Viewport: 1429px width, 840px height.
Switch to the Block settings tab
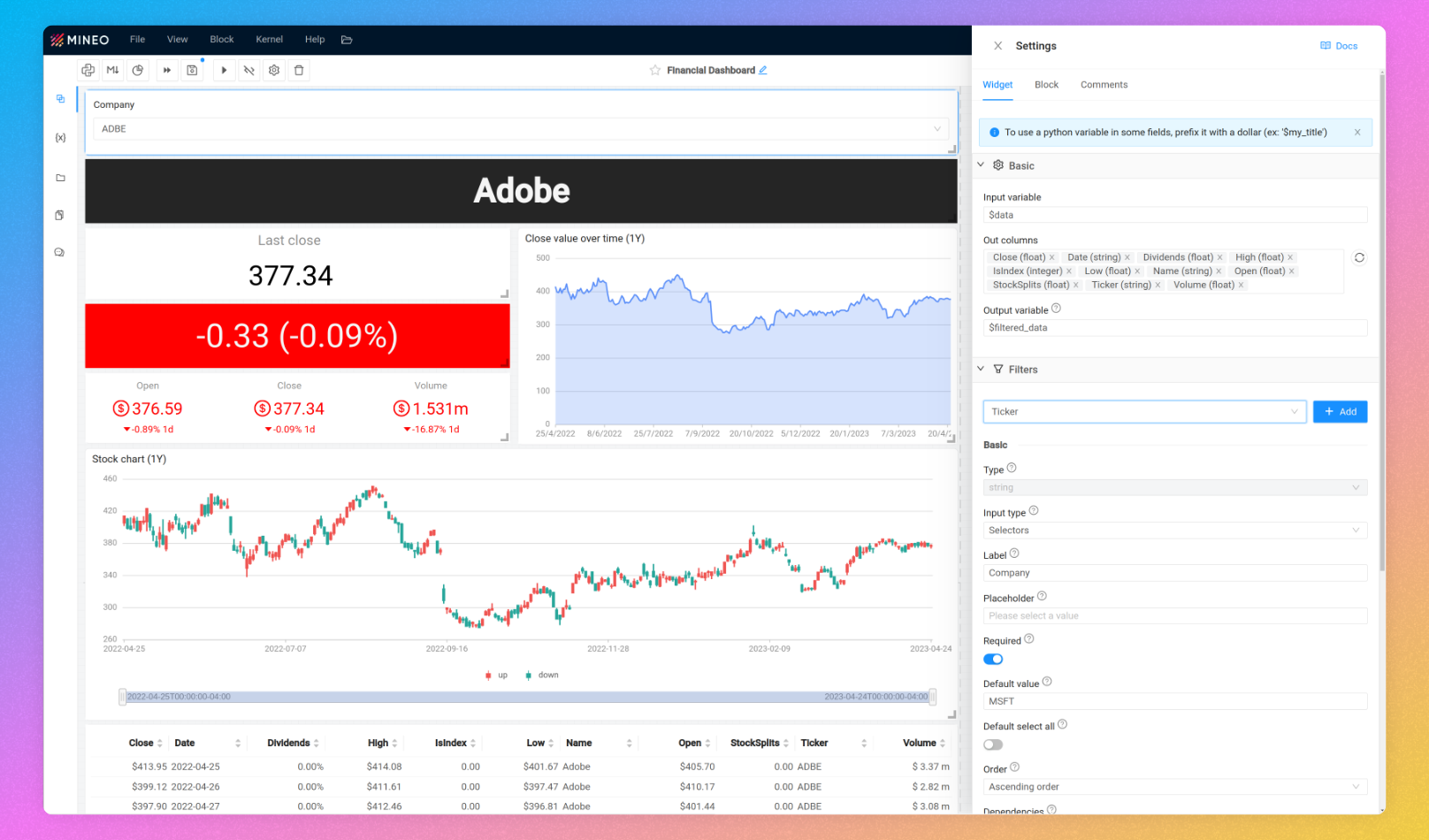[1046, 85]
